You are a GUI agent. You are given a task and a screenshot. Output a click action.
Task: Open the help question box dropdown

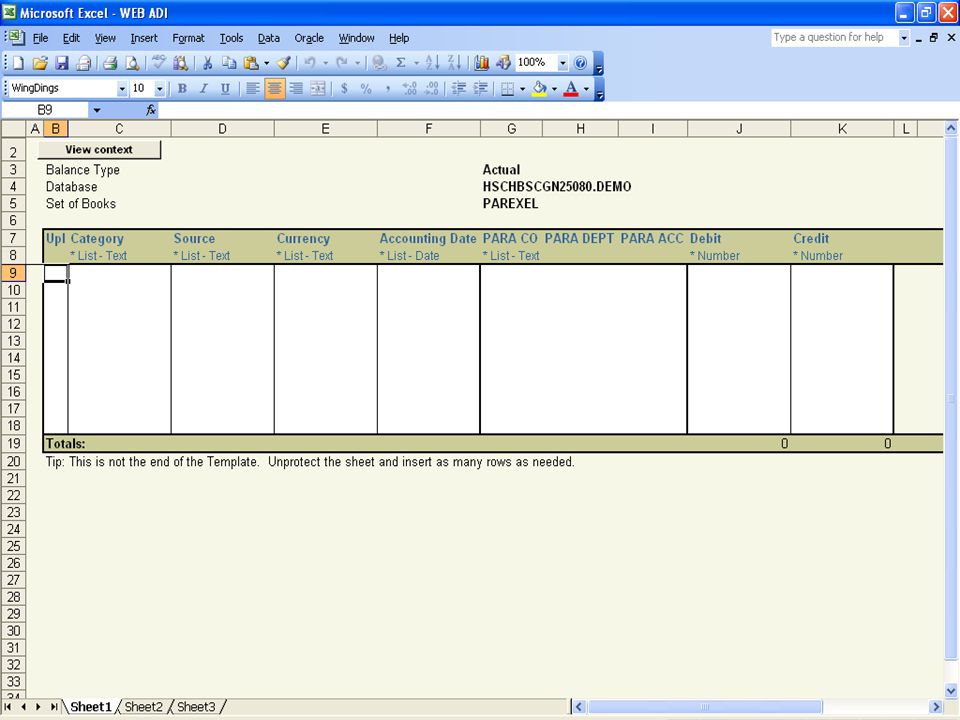[904, 38]
